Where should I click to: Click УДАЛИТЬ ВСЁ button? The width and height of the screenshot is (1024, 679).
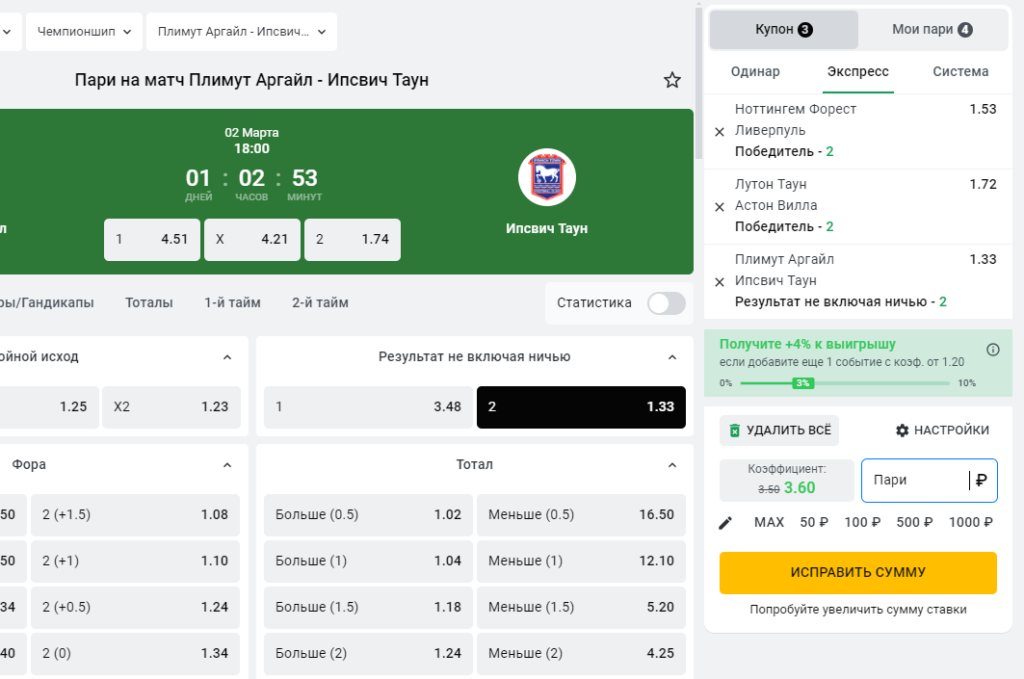click(779, 430)
